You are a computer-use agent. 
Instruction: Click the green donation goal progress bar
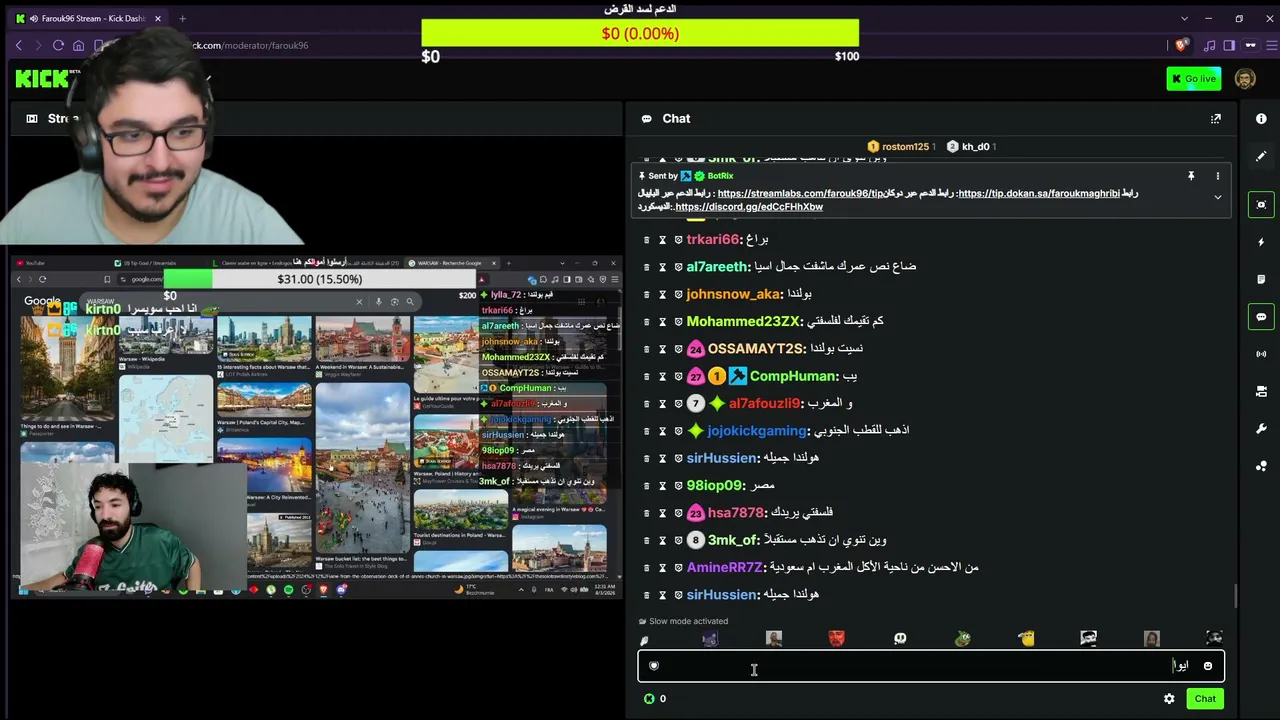coord(640,34)
